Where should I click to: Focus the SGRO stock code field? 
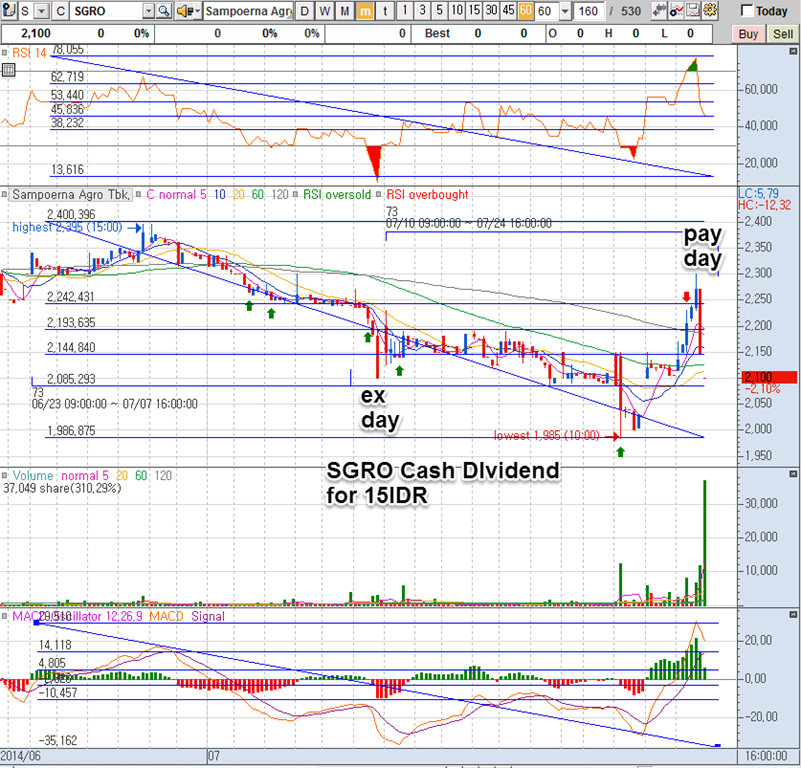106,11
